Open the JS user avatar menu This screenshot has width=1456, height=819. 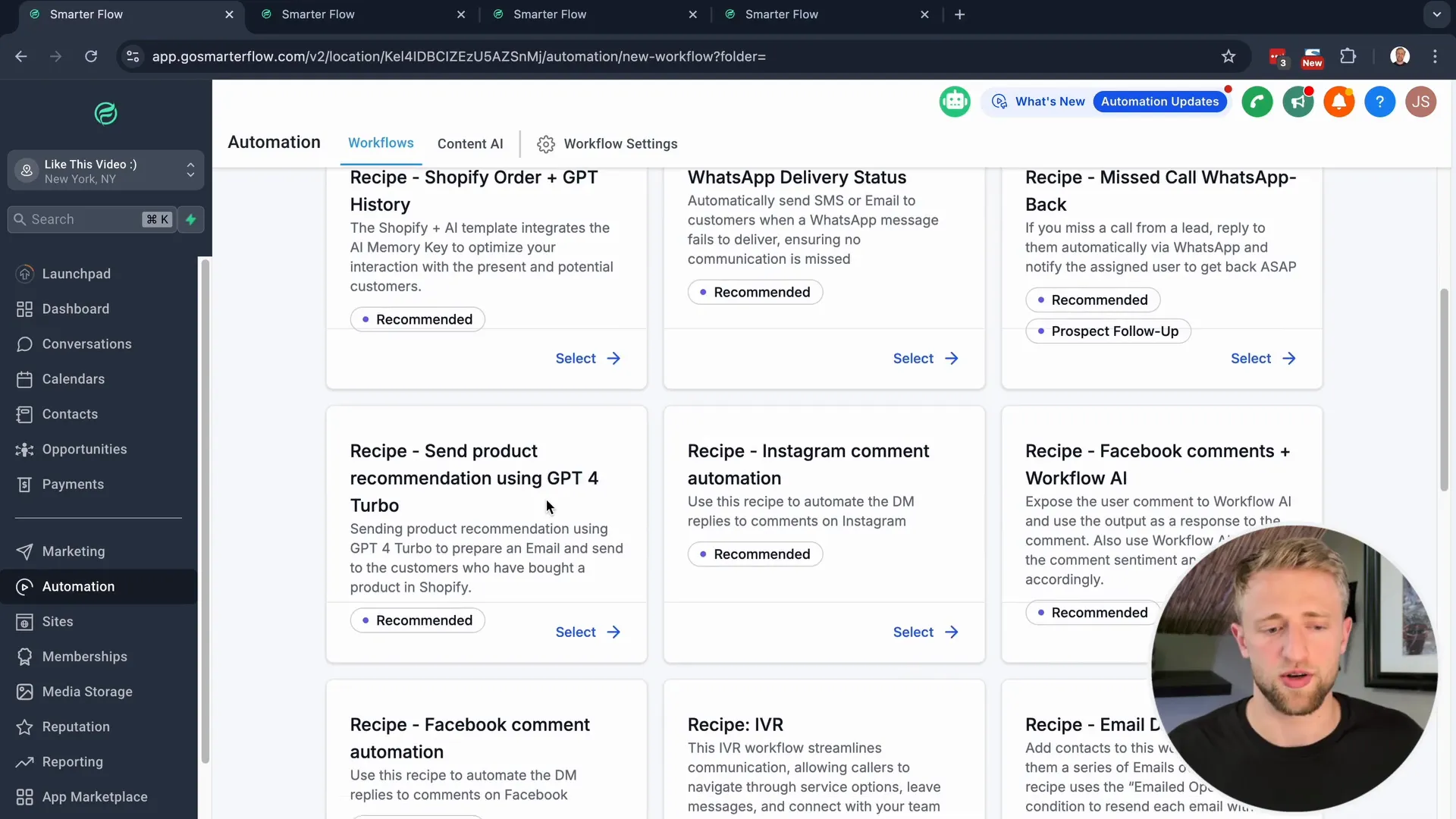pyautogui.click(x=1421, y=102)
